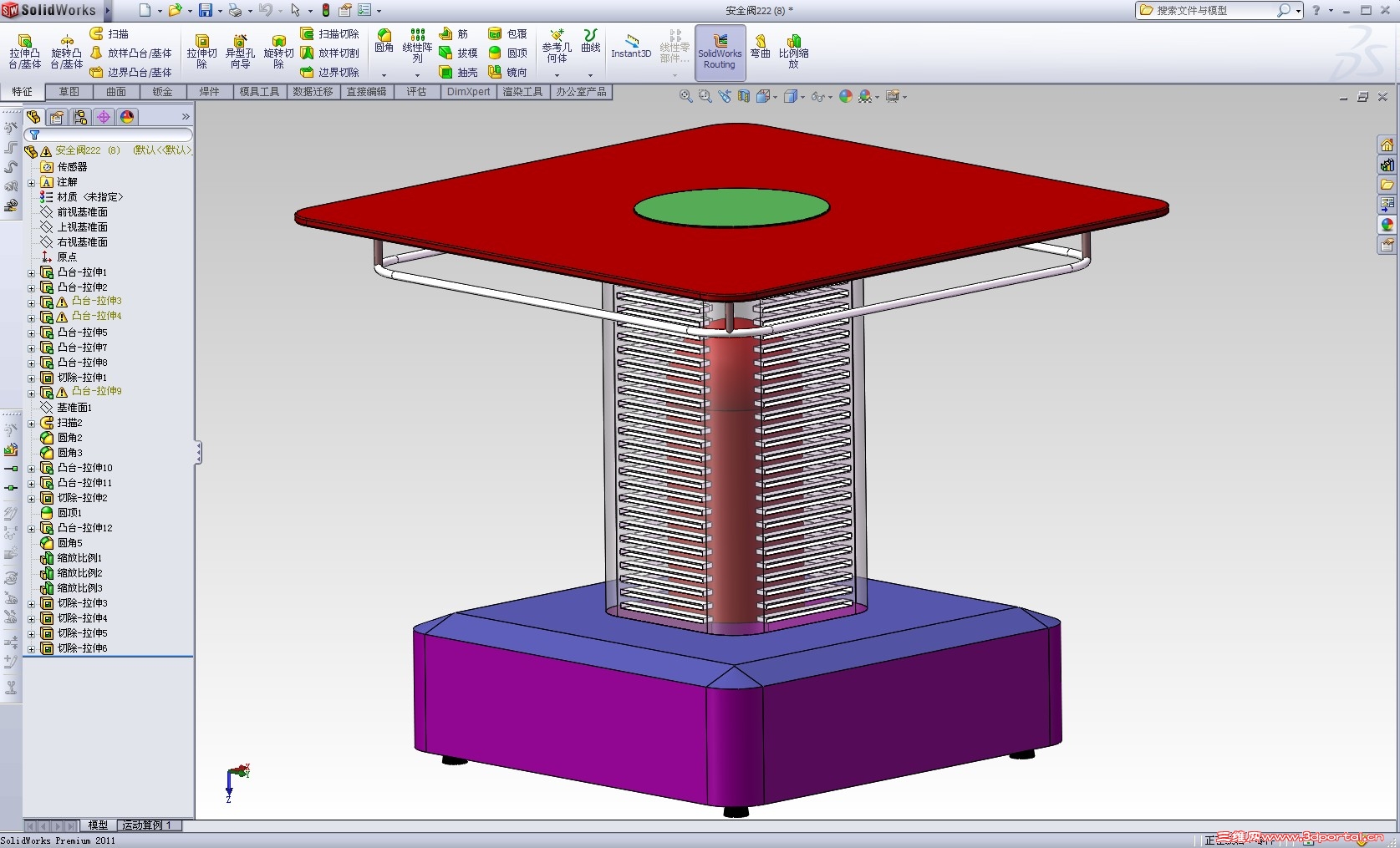The height and width of the screenshot is (848, 1400).
Task: Select the Fillet (圆角) tool
Action: 384,41
